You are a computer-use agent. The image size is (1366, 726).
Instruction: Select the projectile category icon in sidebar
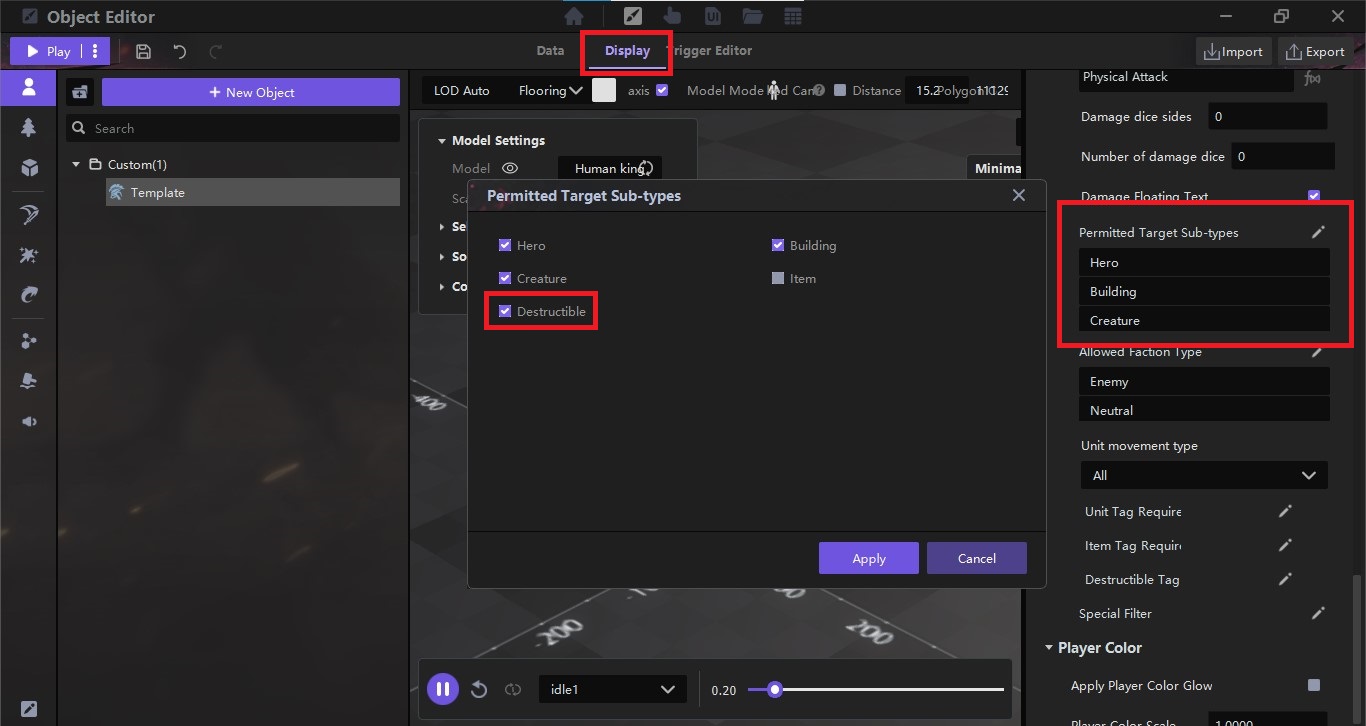[x=28, y=294]
